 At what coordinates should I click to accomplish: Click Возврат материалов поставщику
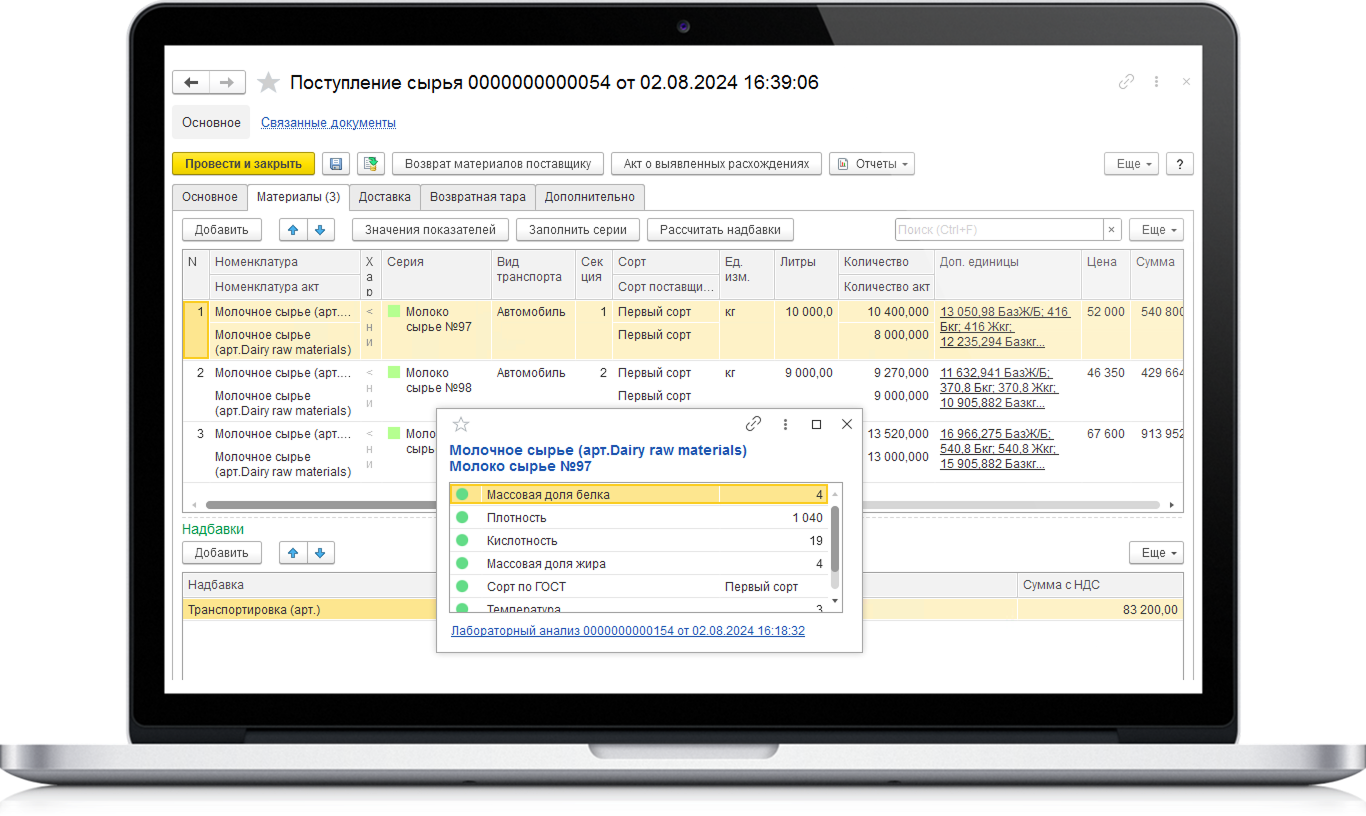[498, 164]
